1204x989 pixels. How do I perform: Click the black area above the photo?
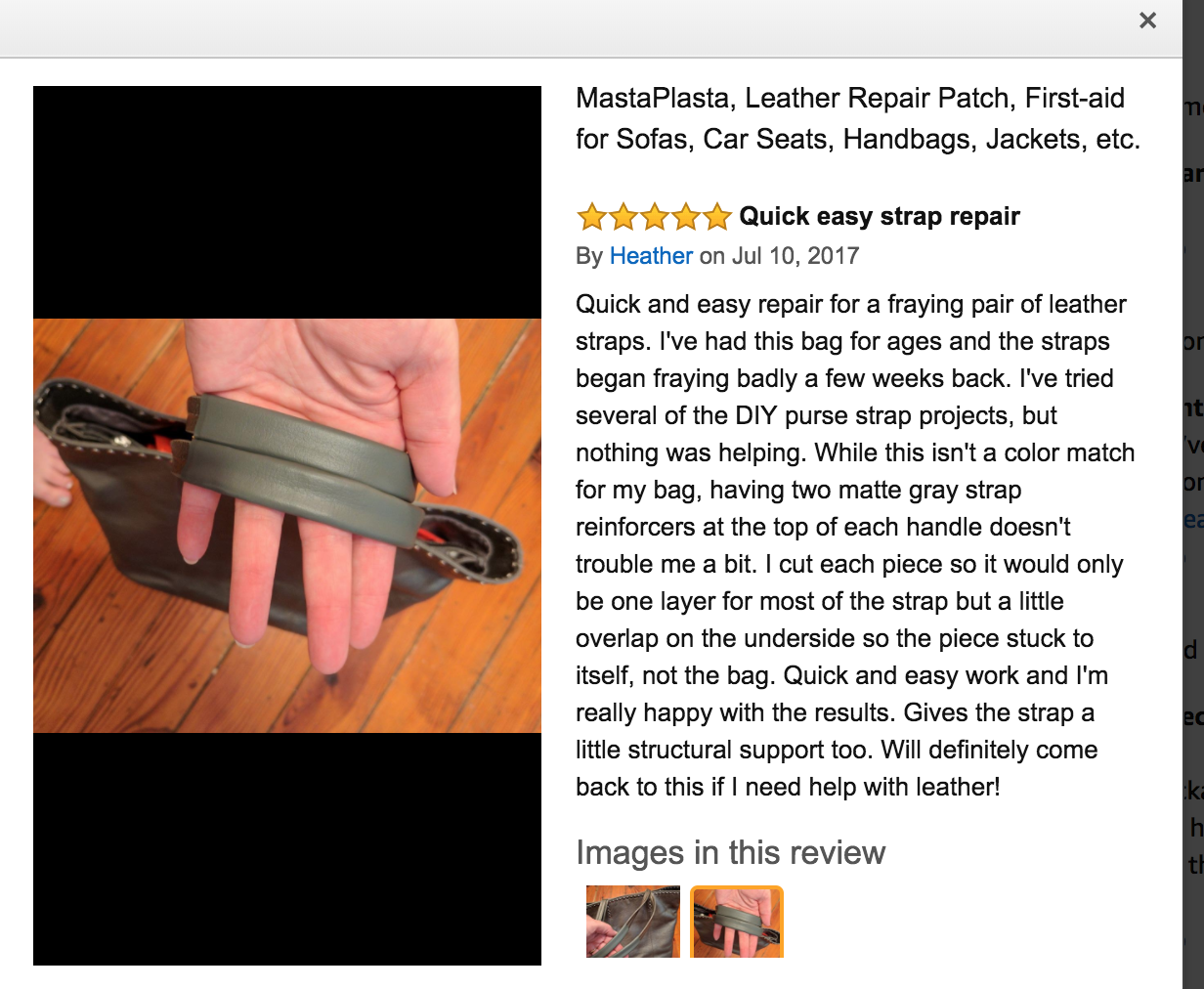pos(287,202)
